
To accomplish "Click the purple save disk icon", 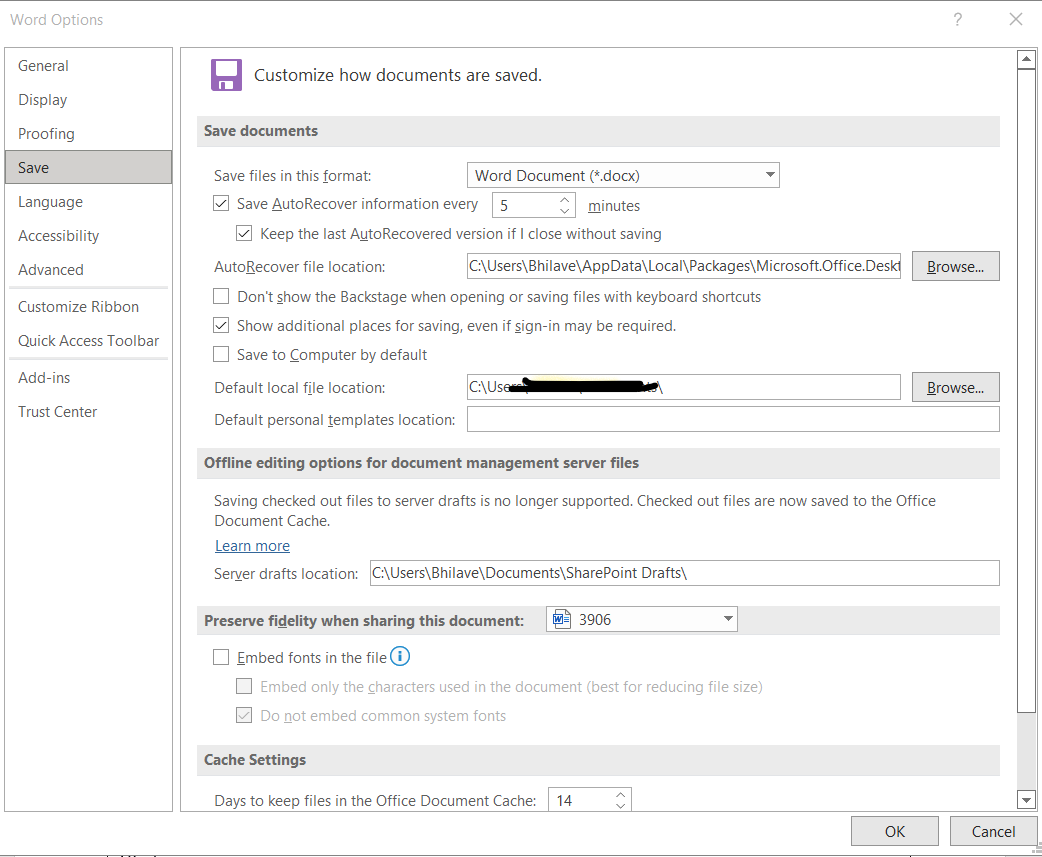I will tap(226, 75).
